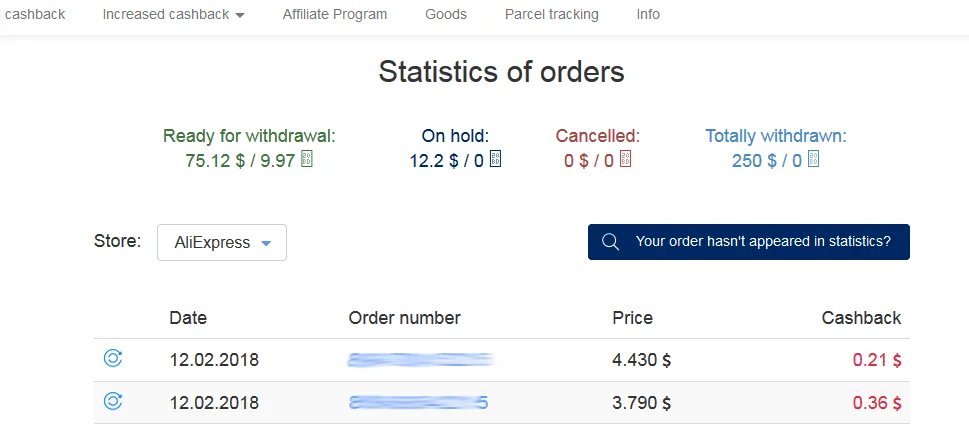Click the bonus icon beside Cancelled amount
969x432 pixels.
click(x=626, y=160)
